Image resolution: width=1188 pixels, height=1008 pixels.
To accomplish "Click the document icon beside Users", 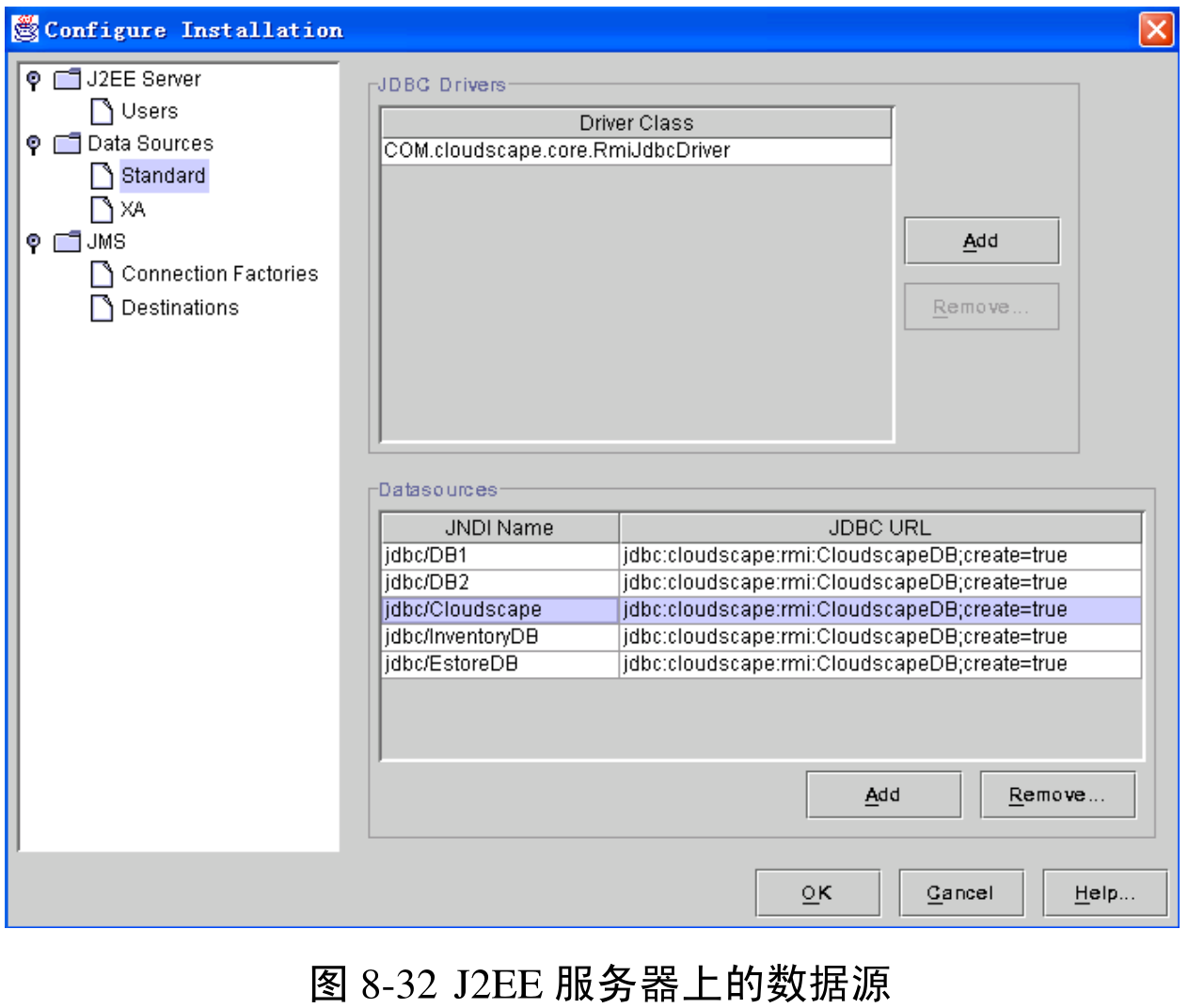I will click(x=102, y=111).
